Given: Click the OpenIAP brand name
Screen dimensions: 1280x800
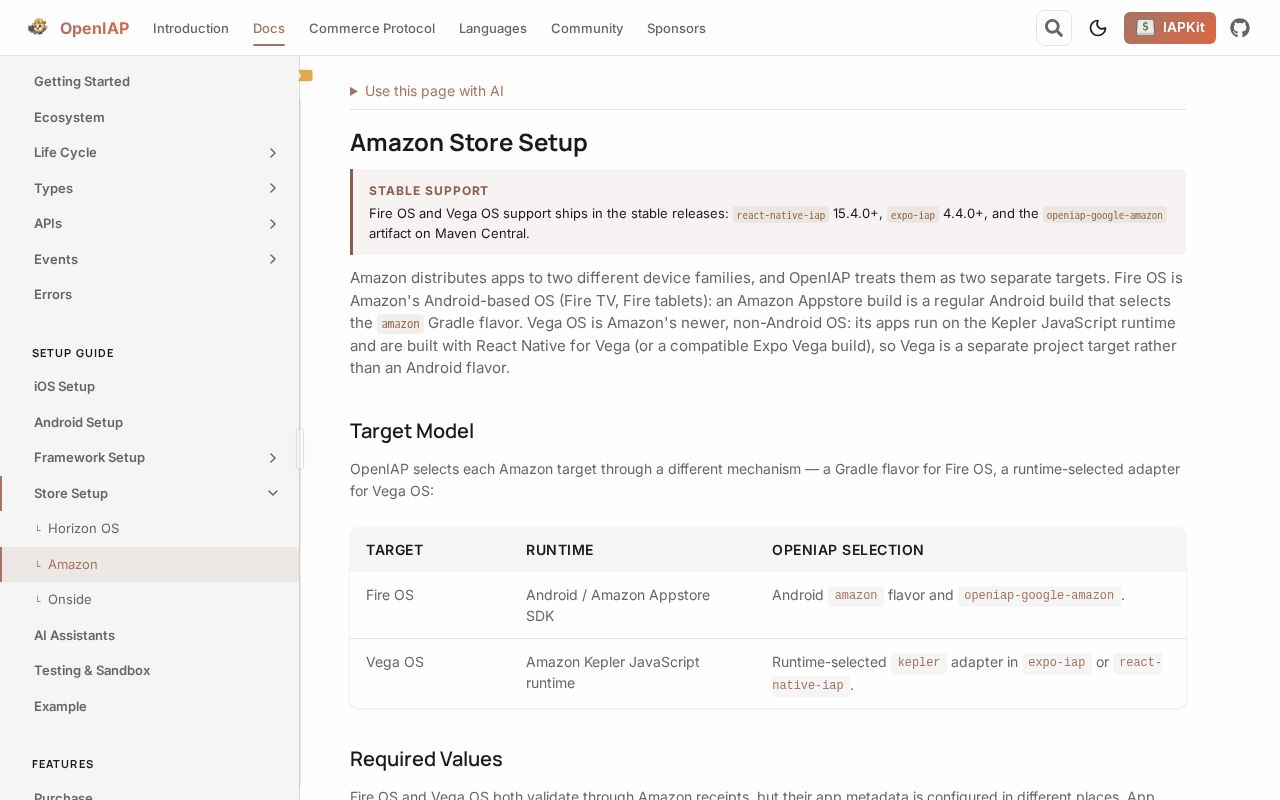Looking at the screenshot, I should pos(94,28).
